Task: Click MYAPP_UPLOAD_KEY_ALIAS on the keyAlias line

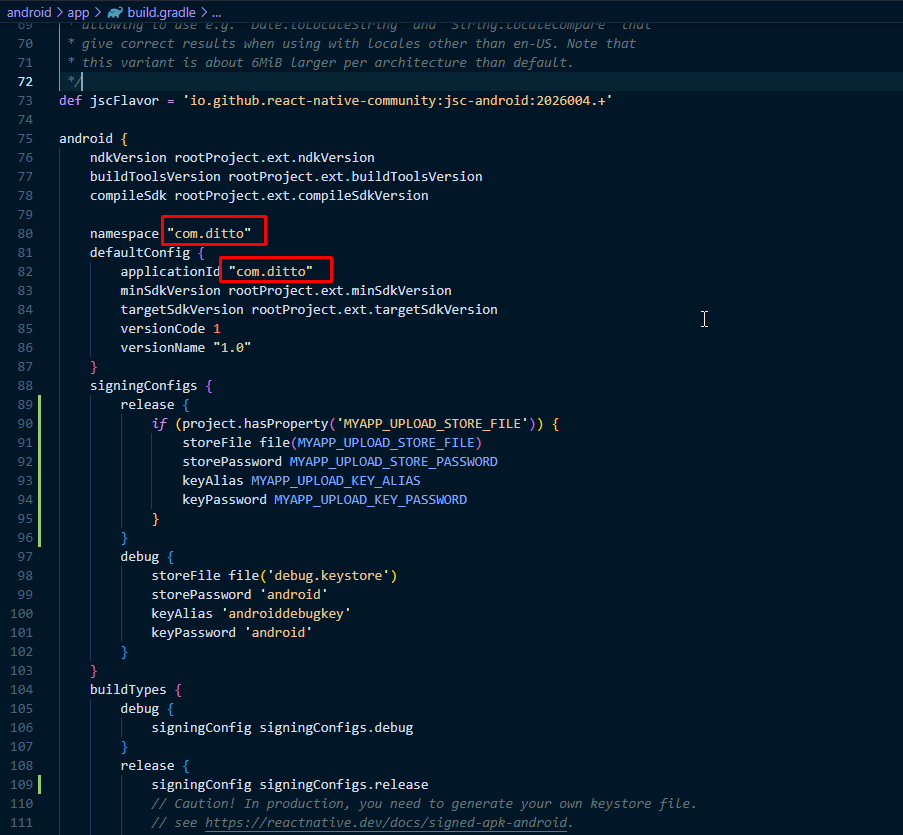Action: tap(335, 481)
